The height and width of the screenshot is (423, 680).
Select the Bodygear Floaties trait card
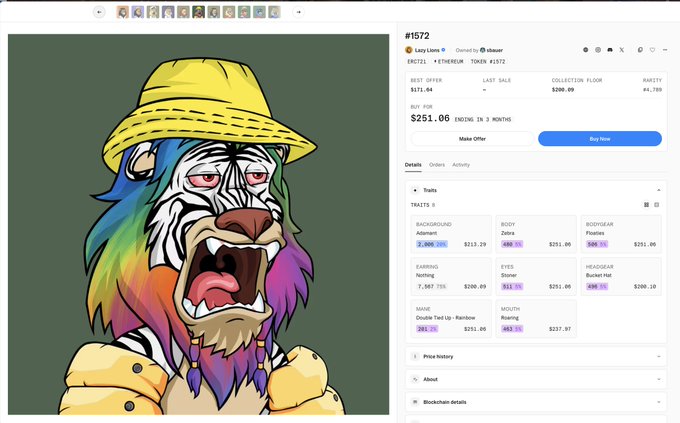point(621,234)
